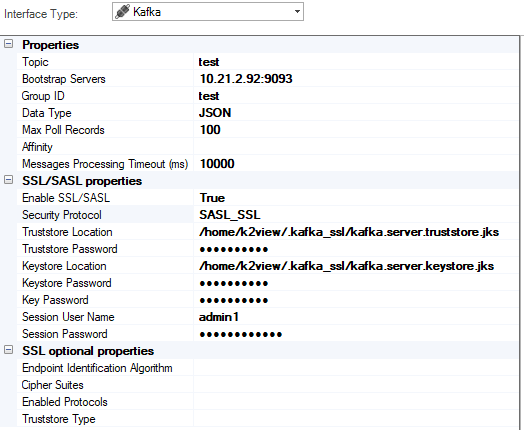Open the Interface Type dropdown arrow

(297, 12)
